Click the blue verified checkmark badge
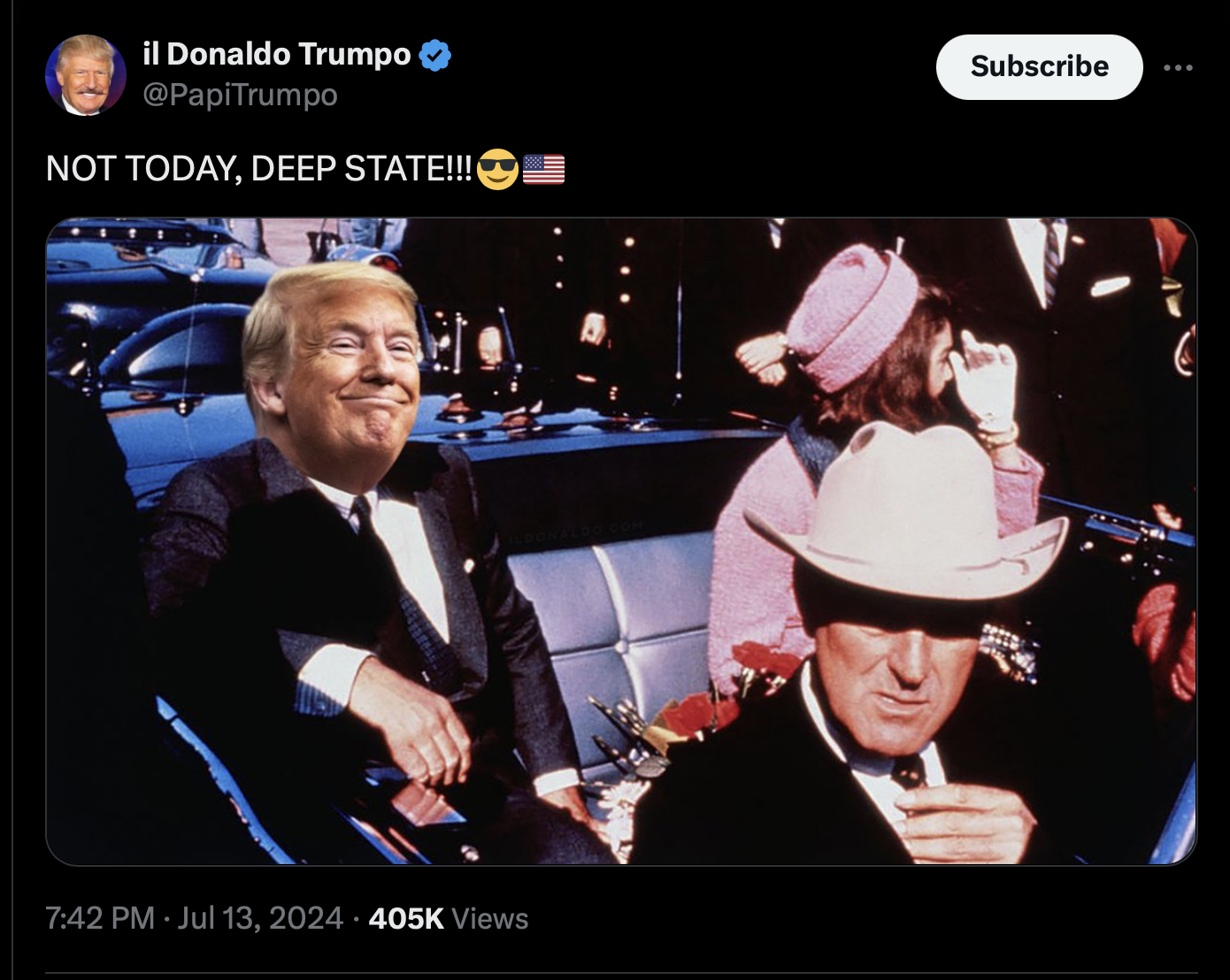1230x980 pixels. tap(434, 55)
